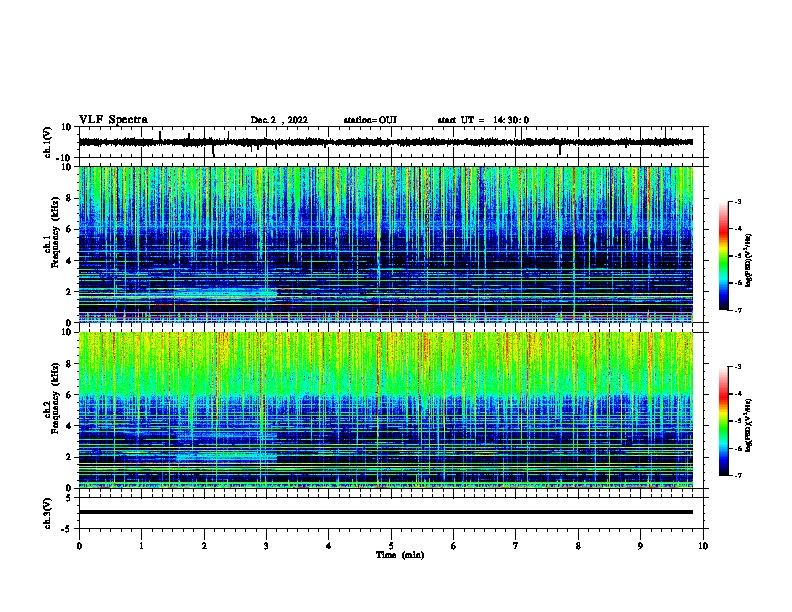Click inside the ch.2 spectrogram panel
Screen dimensions: 792x612
coord(386,410)
